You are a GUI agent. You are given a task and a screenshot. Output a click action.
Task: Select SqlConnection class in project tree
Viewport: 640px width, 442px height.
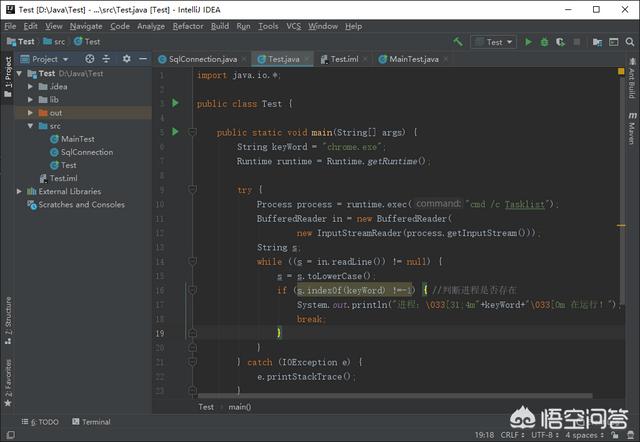click(86, 152)
